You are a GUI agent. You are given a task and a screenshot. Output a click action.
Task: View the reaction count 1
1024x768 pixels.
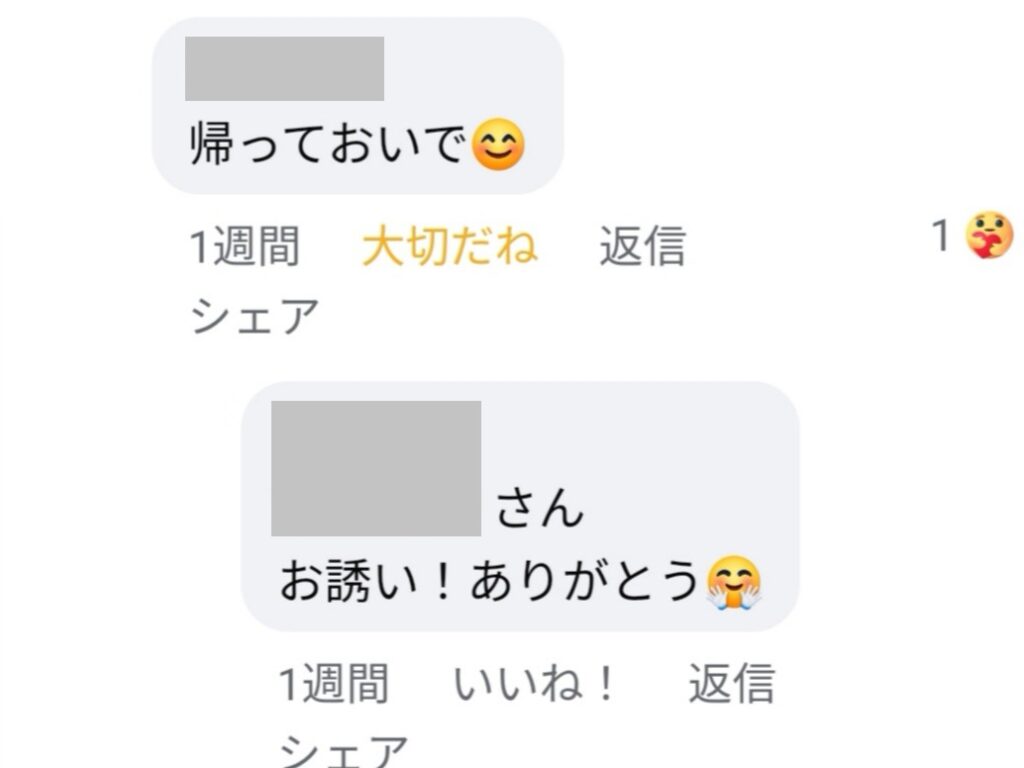coord(940,235)
